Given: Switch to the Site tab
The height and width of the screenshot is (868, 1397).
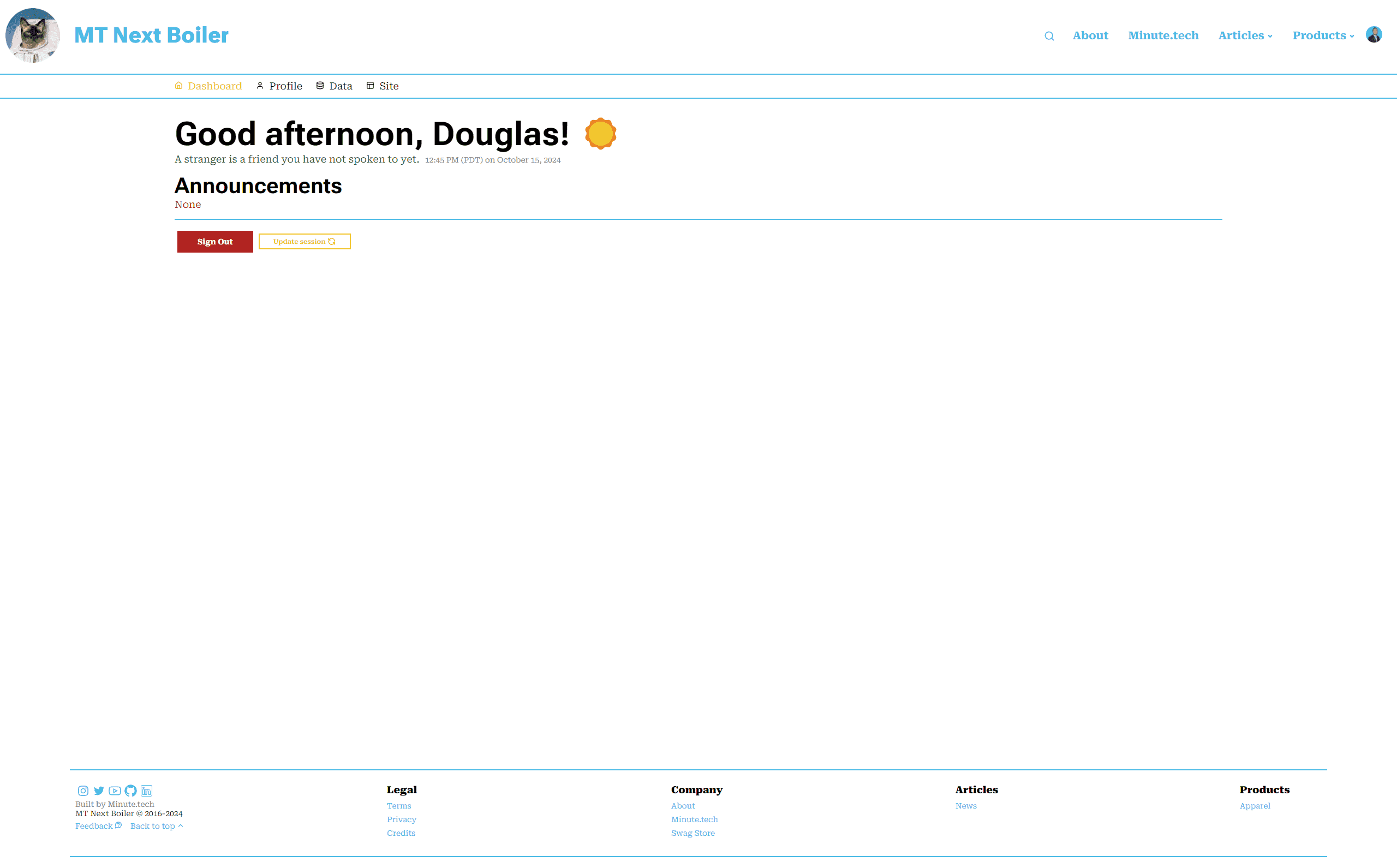Looking at the screenshot, I should tap(383, 86).
